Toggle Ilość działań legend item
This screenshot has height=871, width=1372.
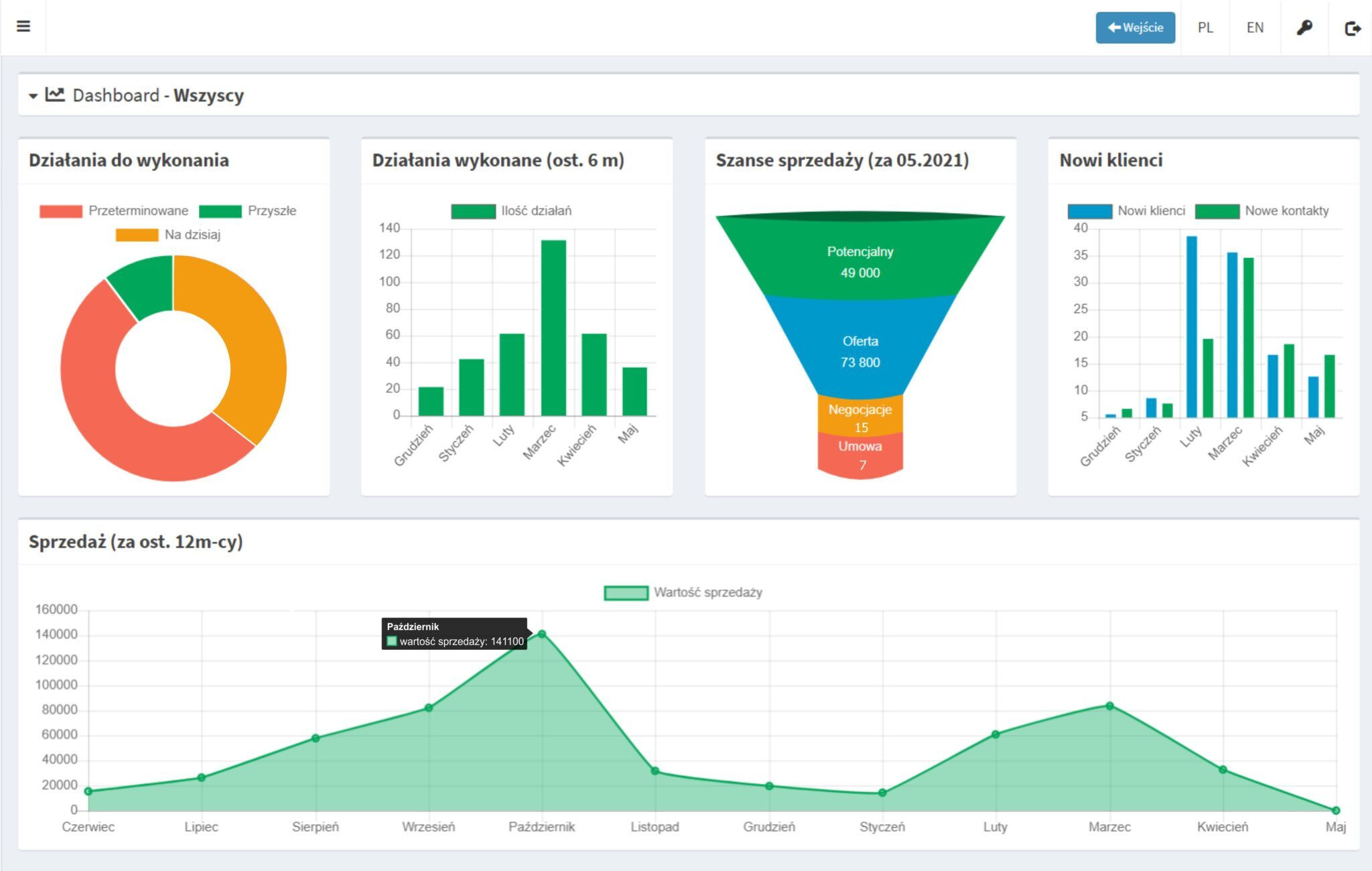coord(511,211)
